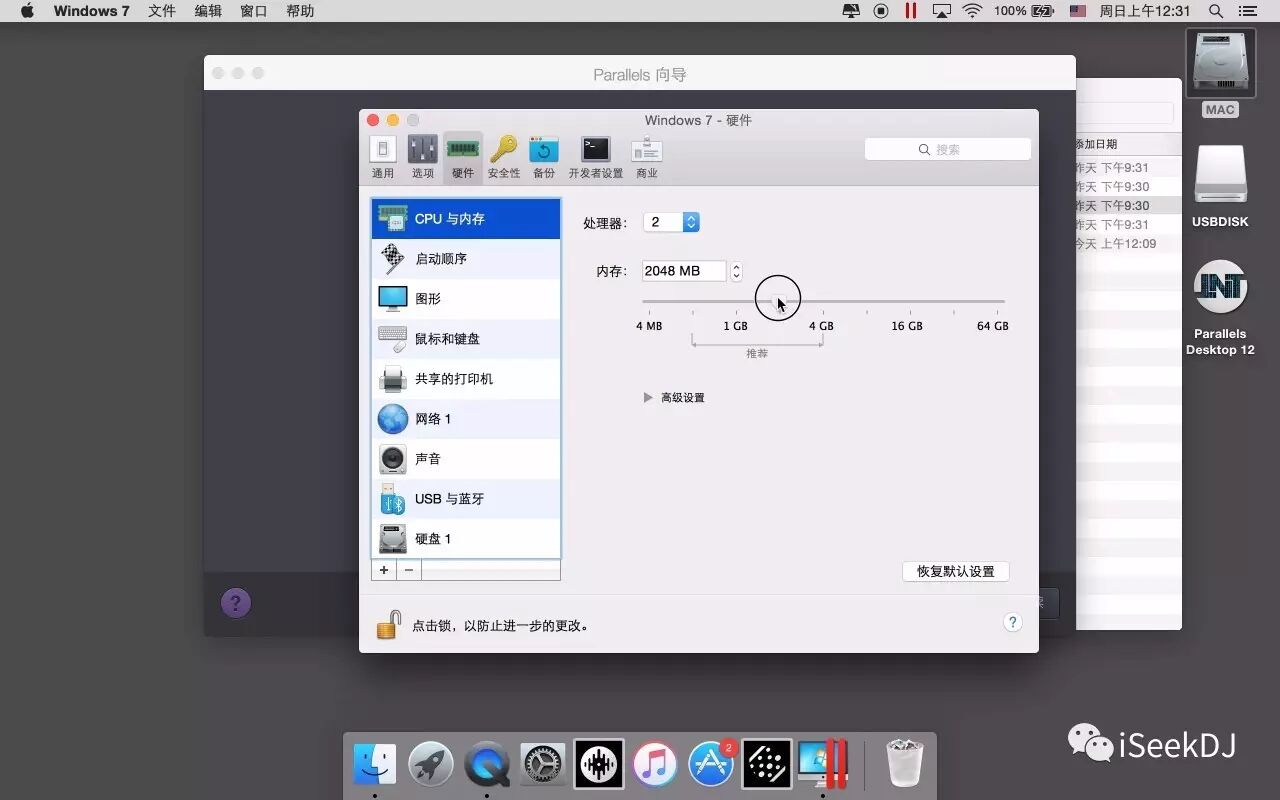This screenshot has width=1280, height=800.
Task: Click the screen recording menu bar icon
Action: coord(881,11)
